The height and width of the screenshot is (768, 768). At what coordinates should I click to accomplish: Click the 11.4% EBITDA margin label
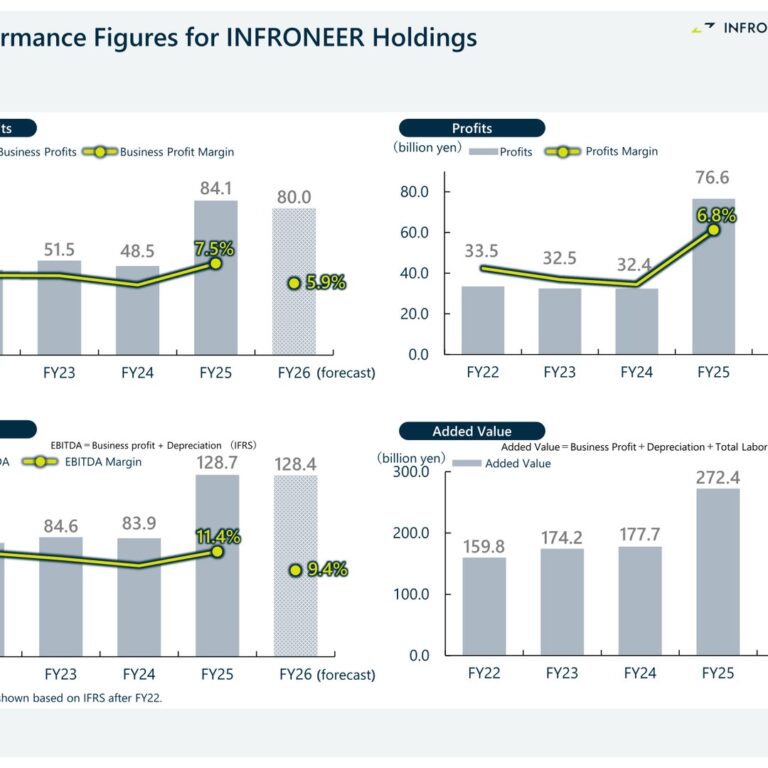pos(218,537)
